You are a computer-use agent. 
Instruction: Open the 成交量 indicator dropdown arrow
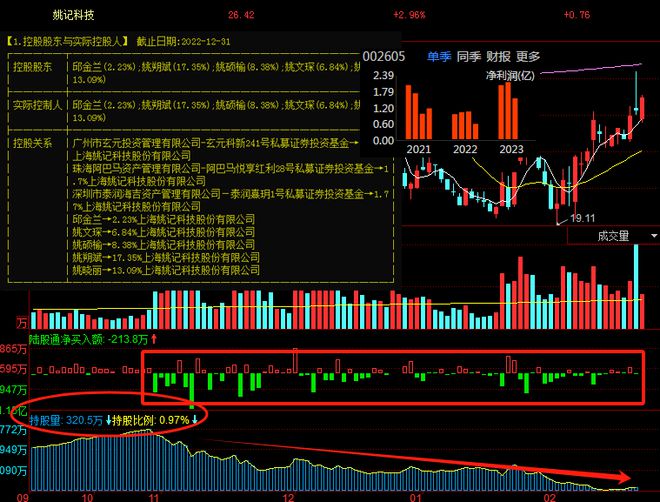[x=654, y=236]
